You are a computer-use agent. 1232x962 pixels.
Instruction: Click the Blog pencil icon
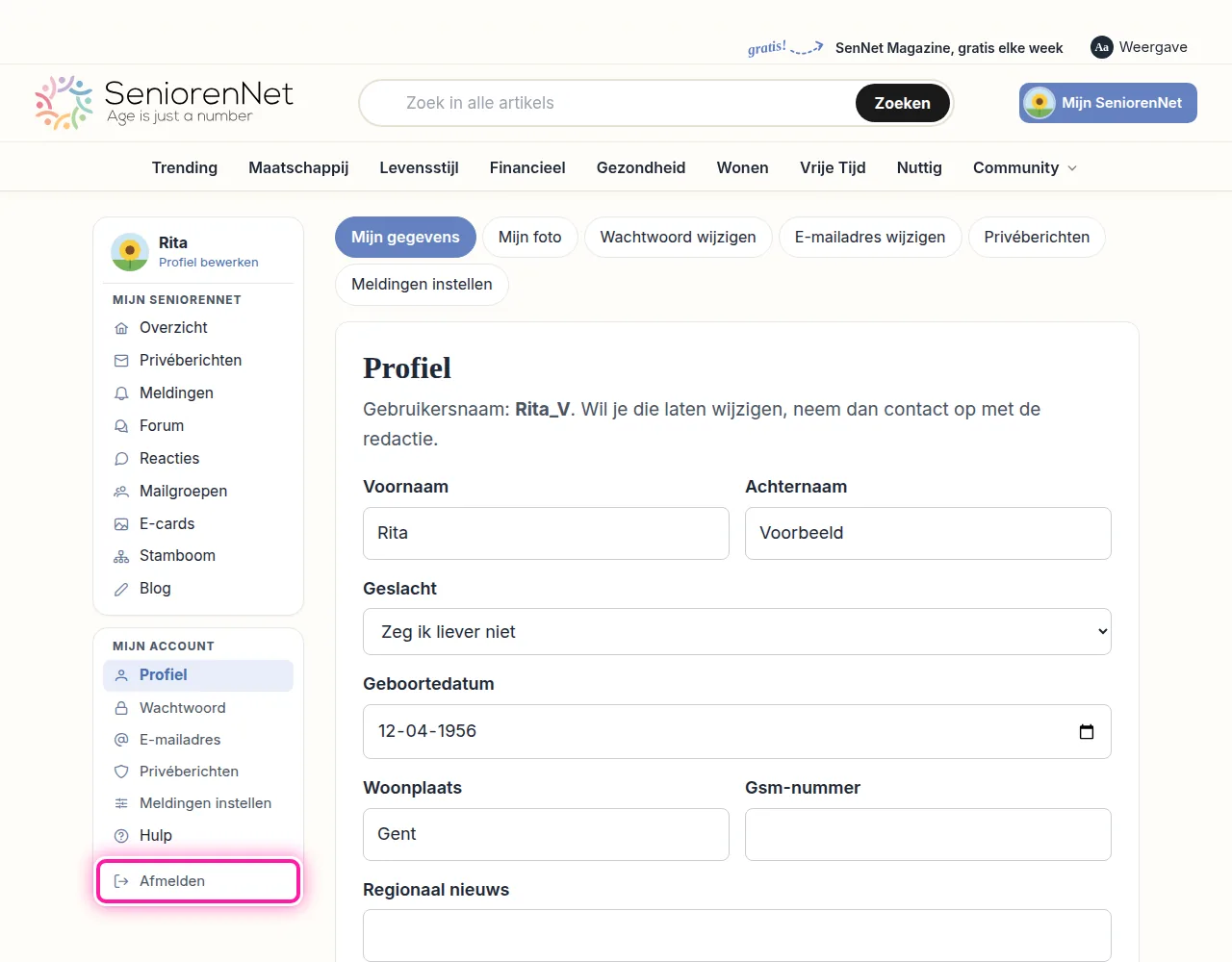pyautogui.click(x=121, y=589)
